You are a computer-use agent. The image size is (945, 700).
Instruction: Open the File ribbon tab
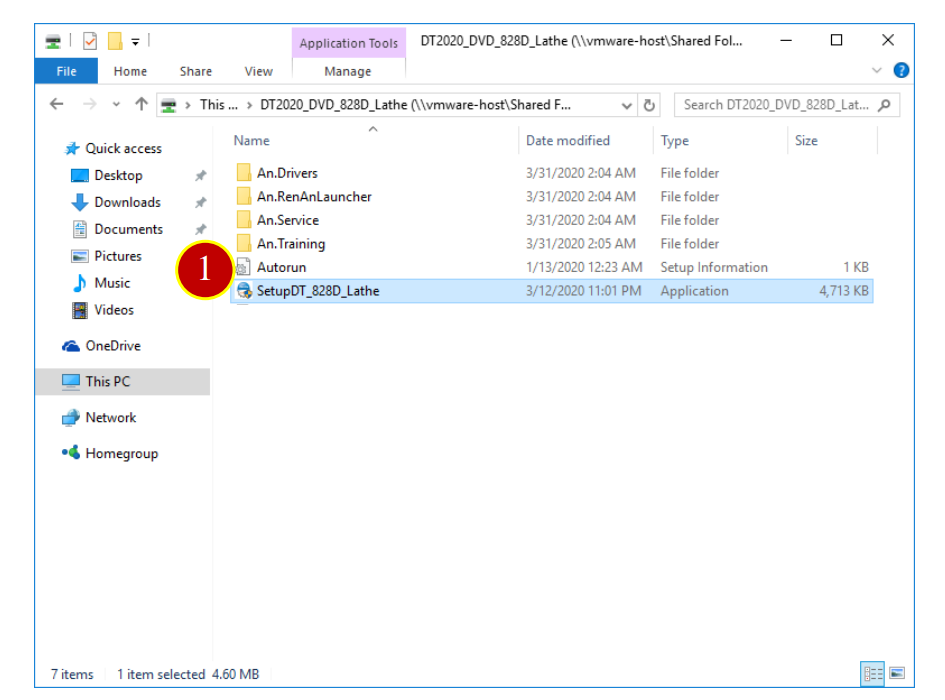tap(66, 71)
